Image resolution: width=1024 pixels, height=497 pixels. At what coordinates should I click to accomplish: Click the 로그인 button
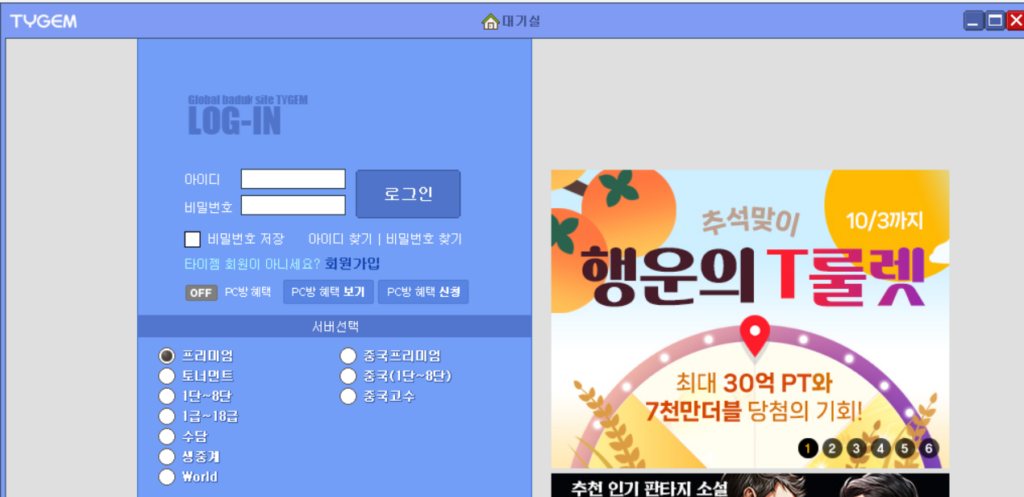[x=408, y=194]
